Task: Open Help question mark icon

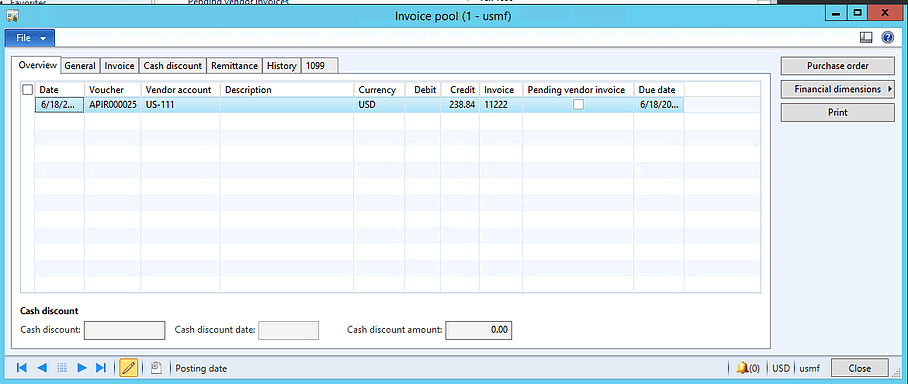Action: [887, 38]
